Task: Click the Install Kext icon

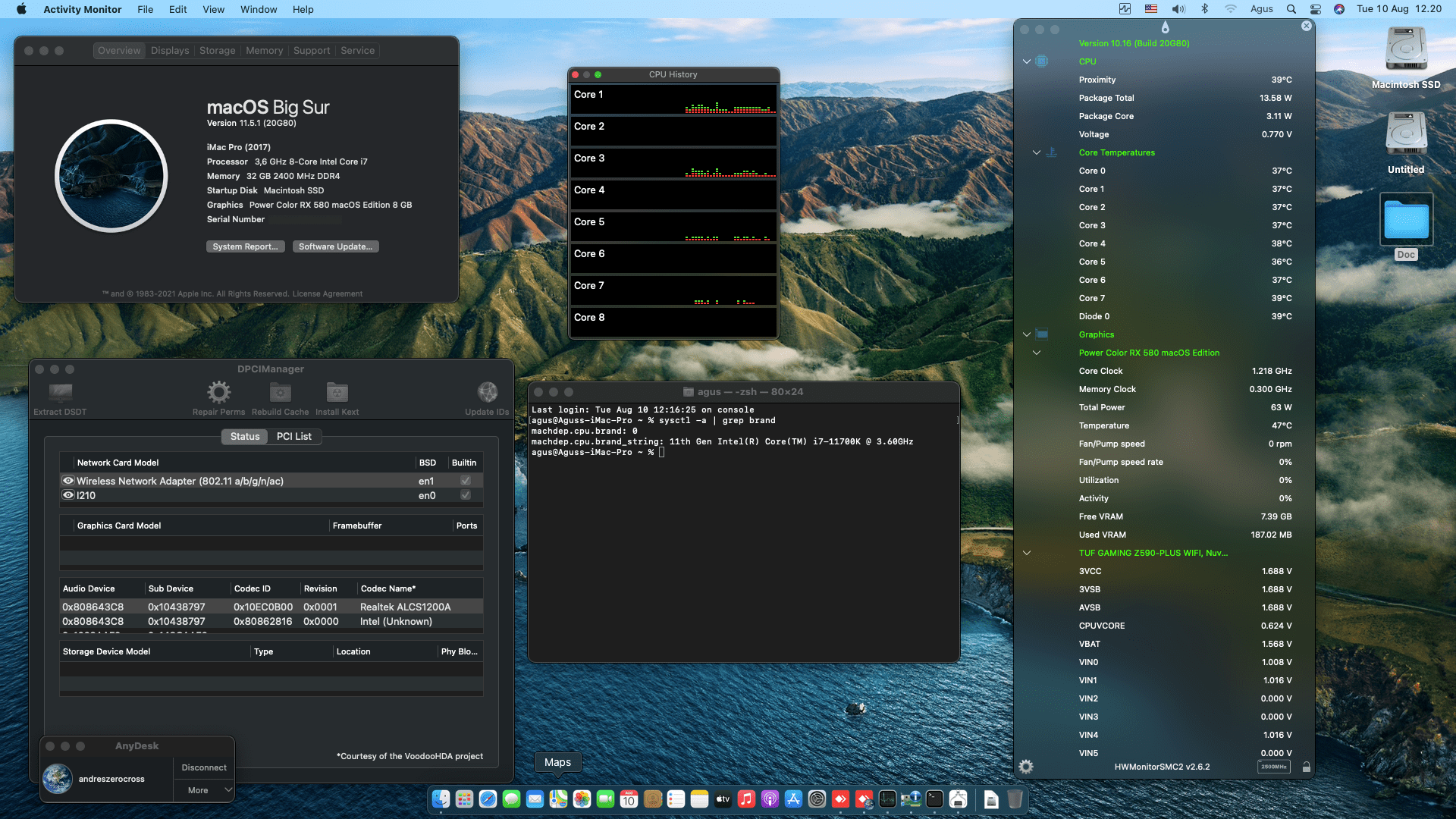Action: 337,393
